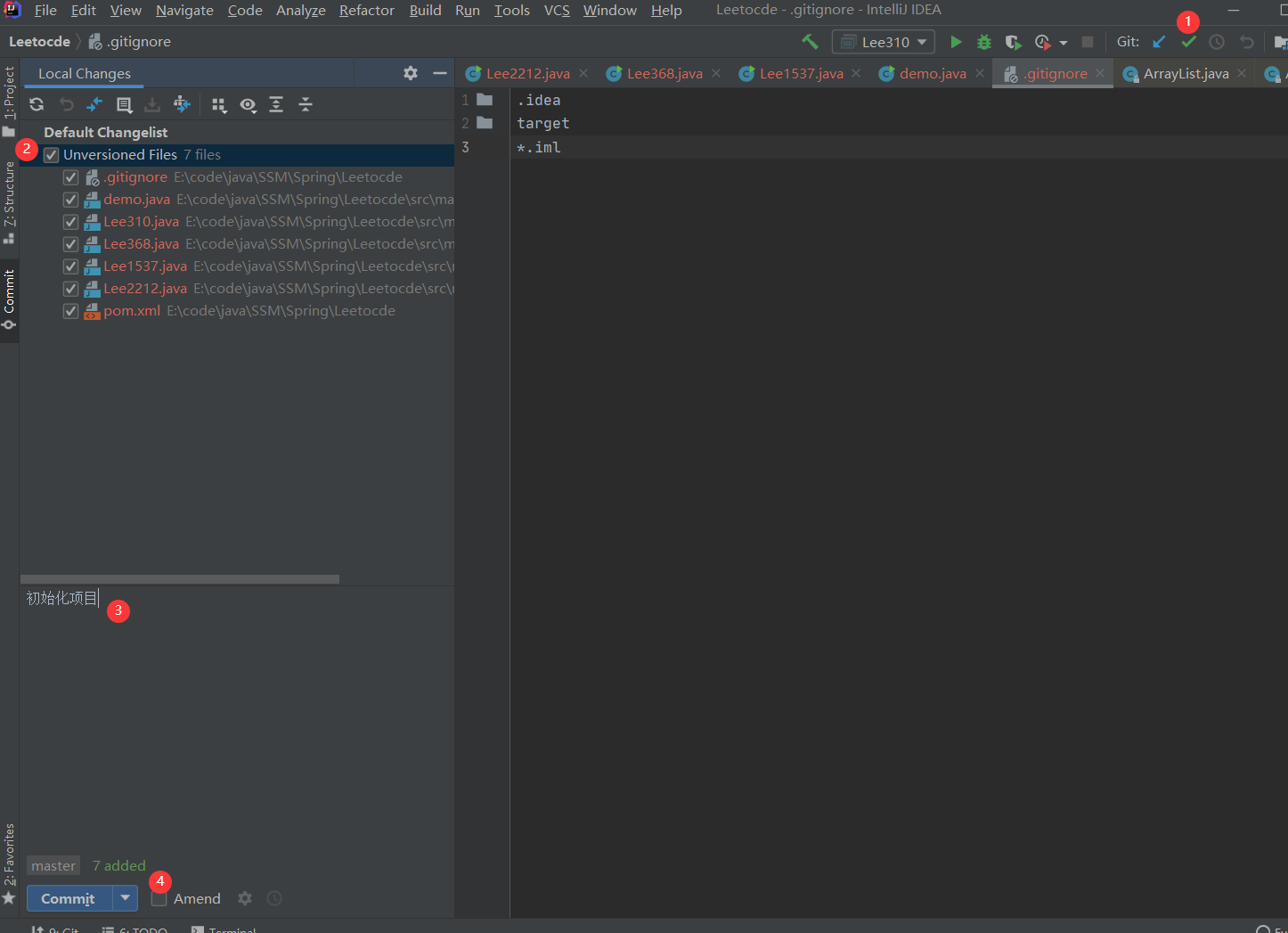This screenshot has width=1288, height=933.
Task: Hide the Local Changes panel with minus icon
Action: (x=439, y=73)
